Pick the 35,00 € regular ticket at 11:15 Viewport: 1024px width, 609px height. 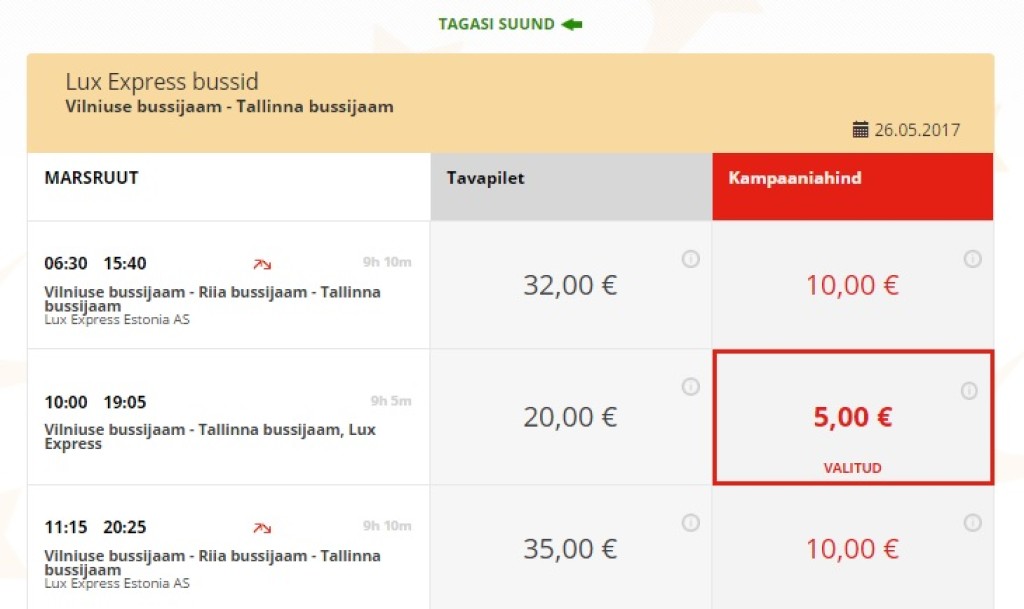click(x=571, y=548)
